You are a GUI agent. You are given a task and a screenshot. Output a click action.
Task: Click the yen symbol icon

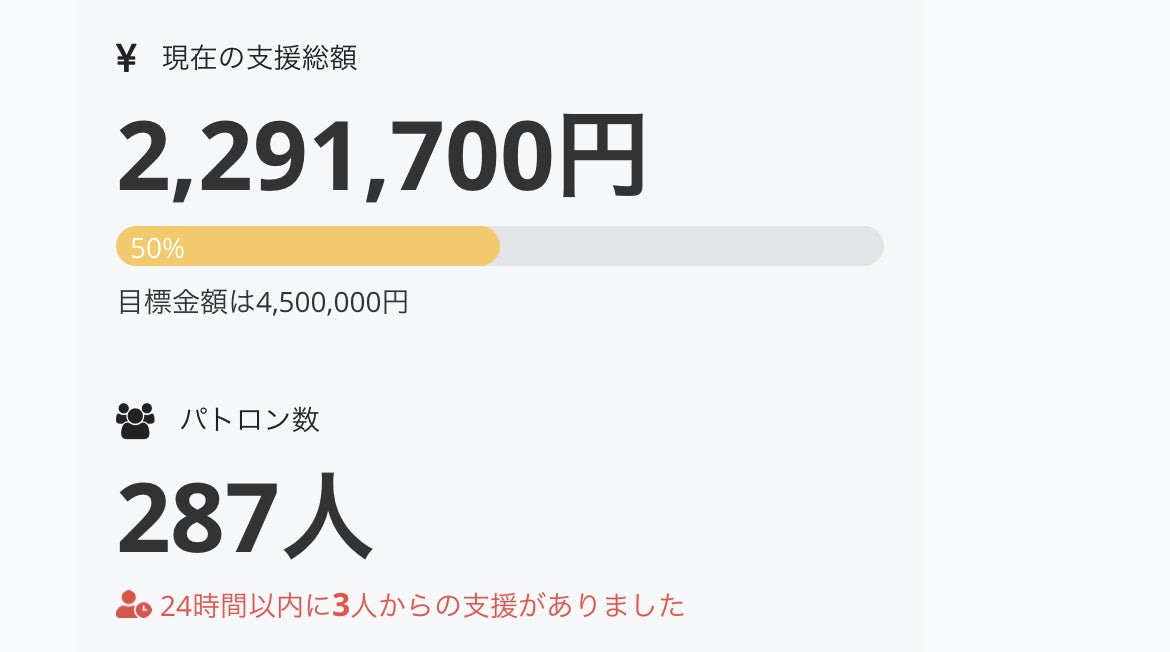(x=126, y=59)
